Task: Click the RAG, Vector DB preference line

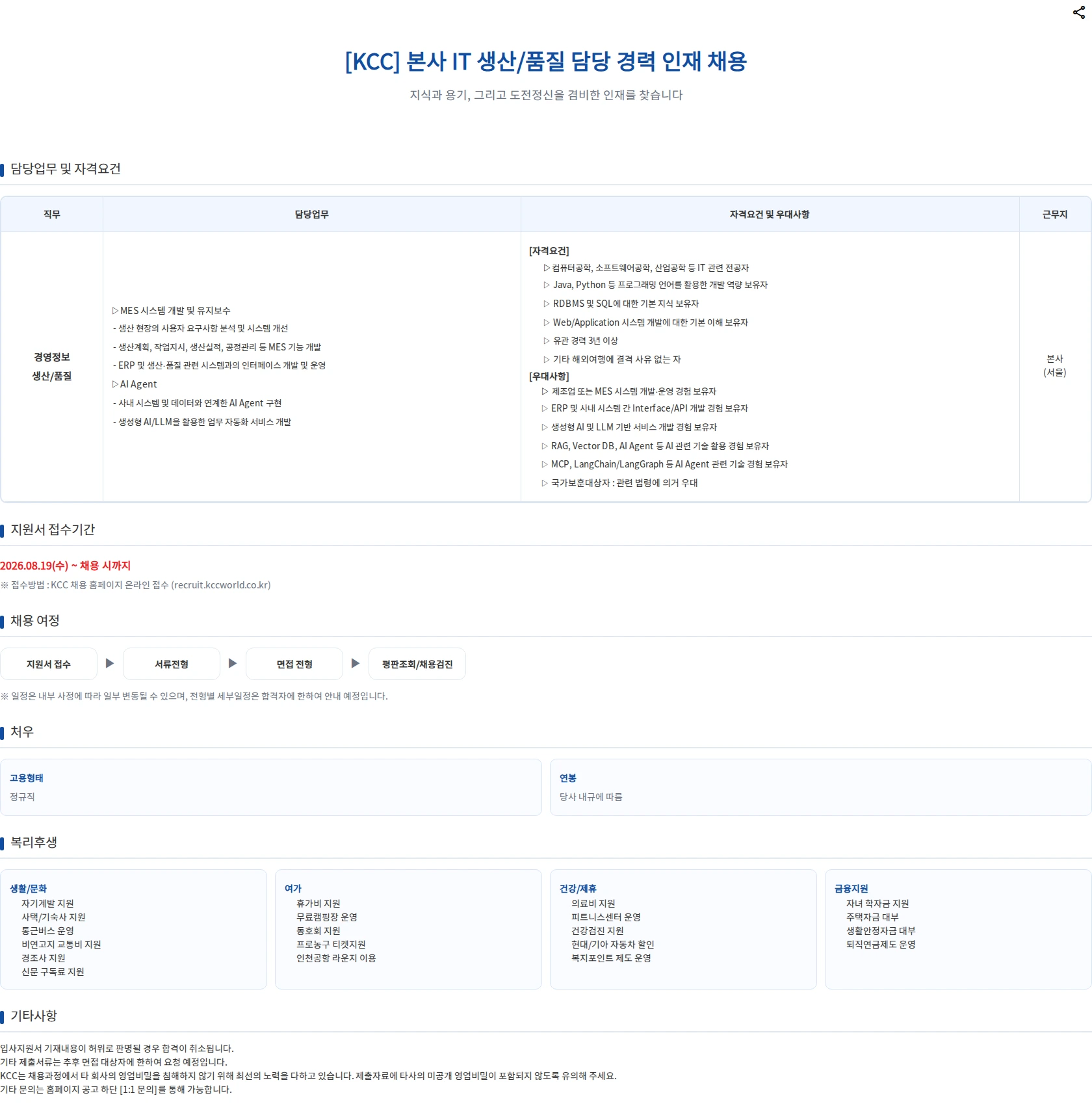Action: tap(655, 446)
